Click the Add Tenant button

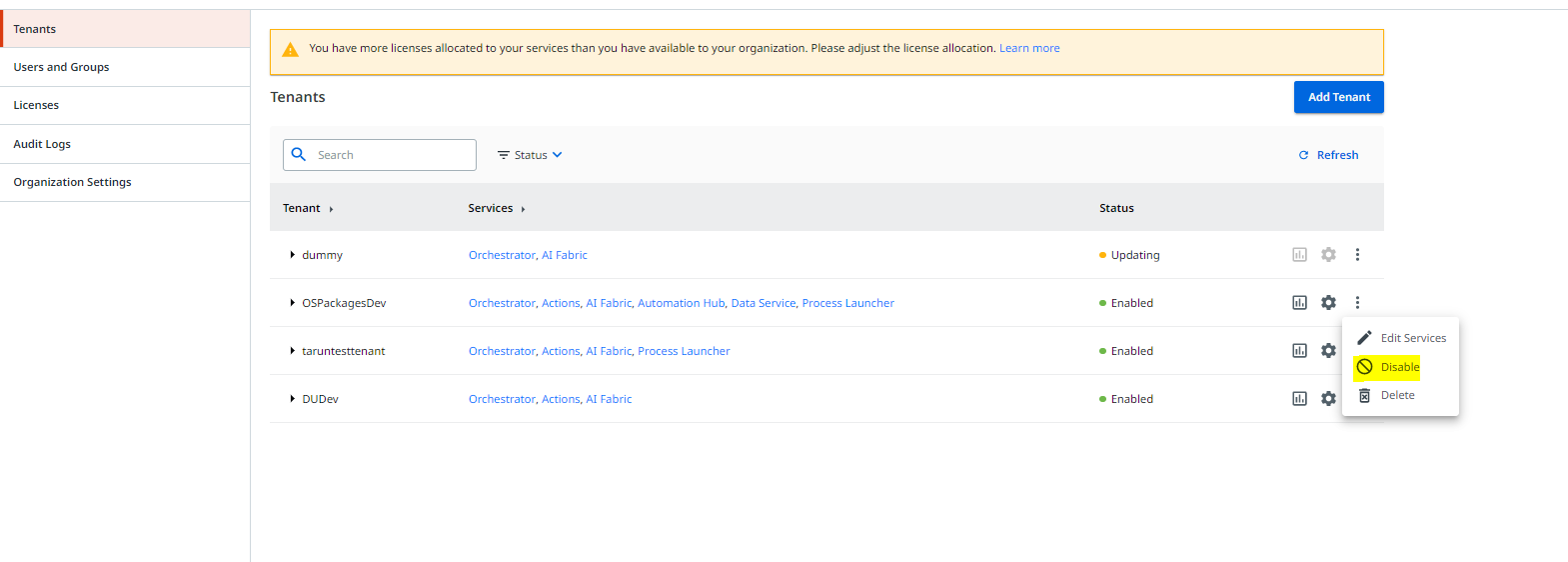coord(1339,97)
